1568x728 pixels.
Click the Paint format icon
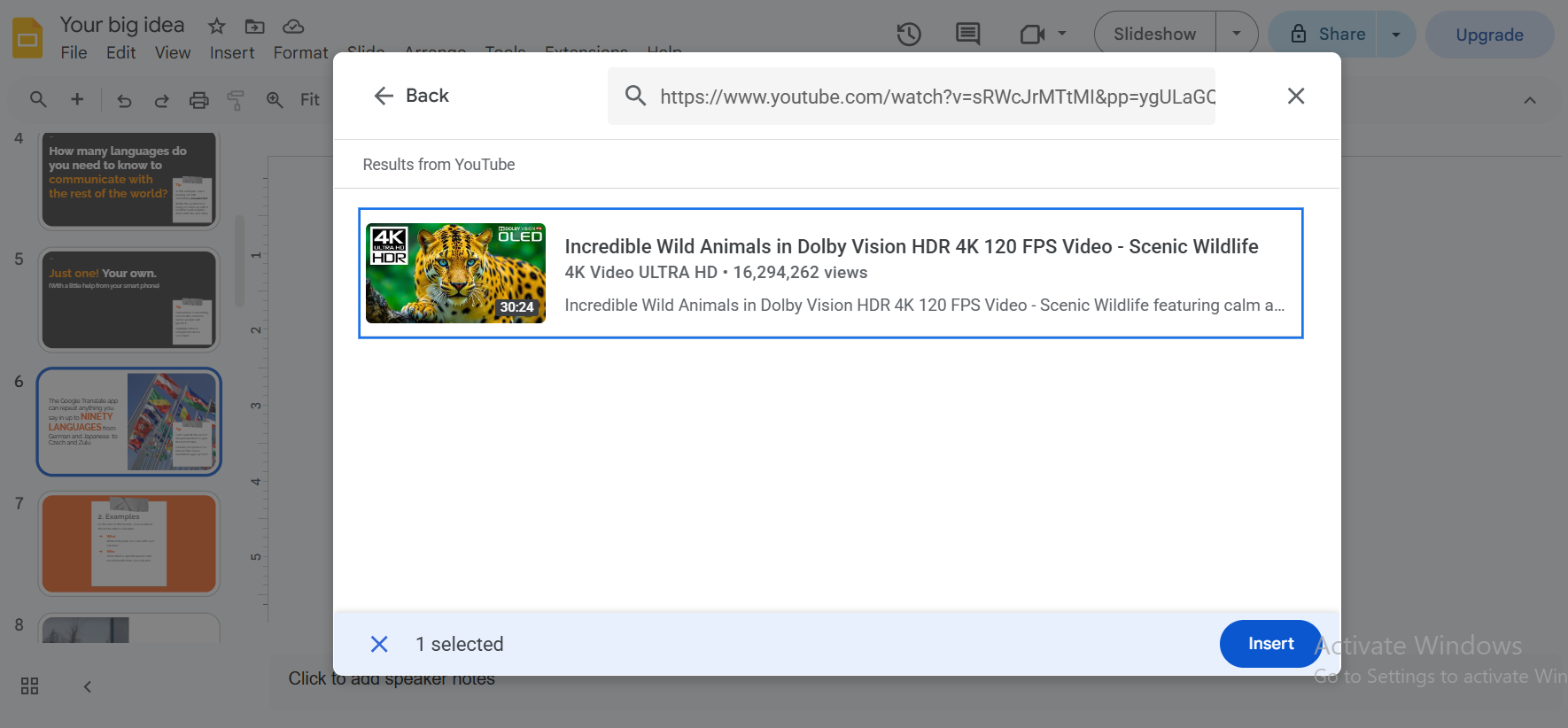236,100
